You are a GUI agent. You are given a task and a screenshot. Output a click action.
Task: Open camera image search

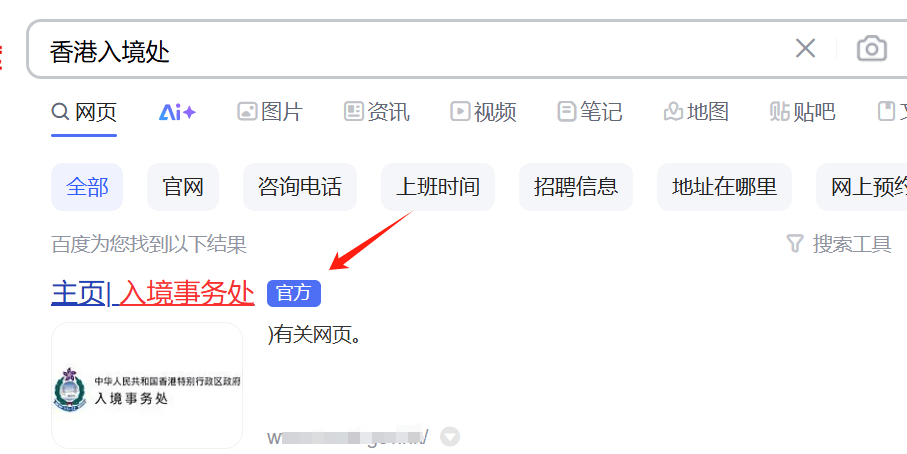[x=871, y=49]
